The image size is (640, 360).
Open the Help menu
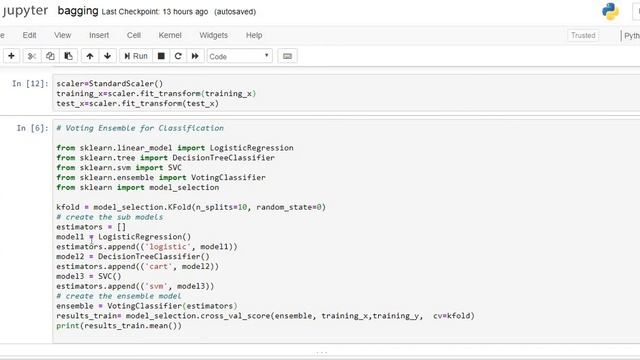tap(254, 35)
